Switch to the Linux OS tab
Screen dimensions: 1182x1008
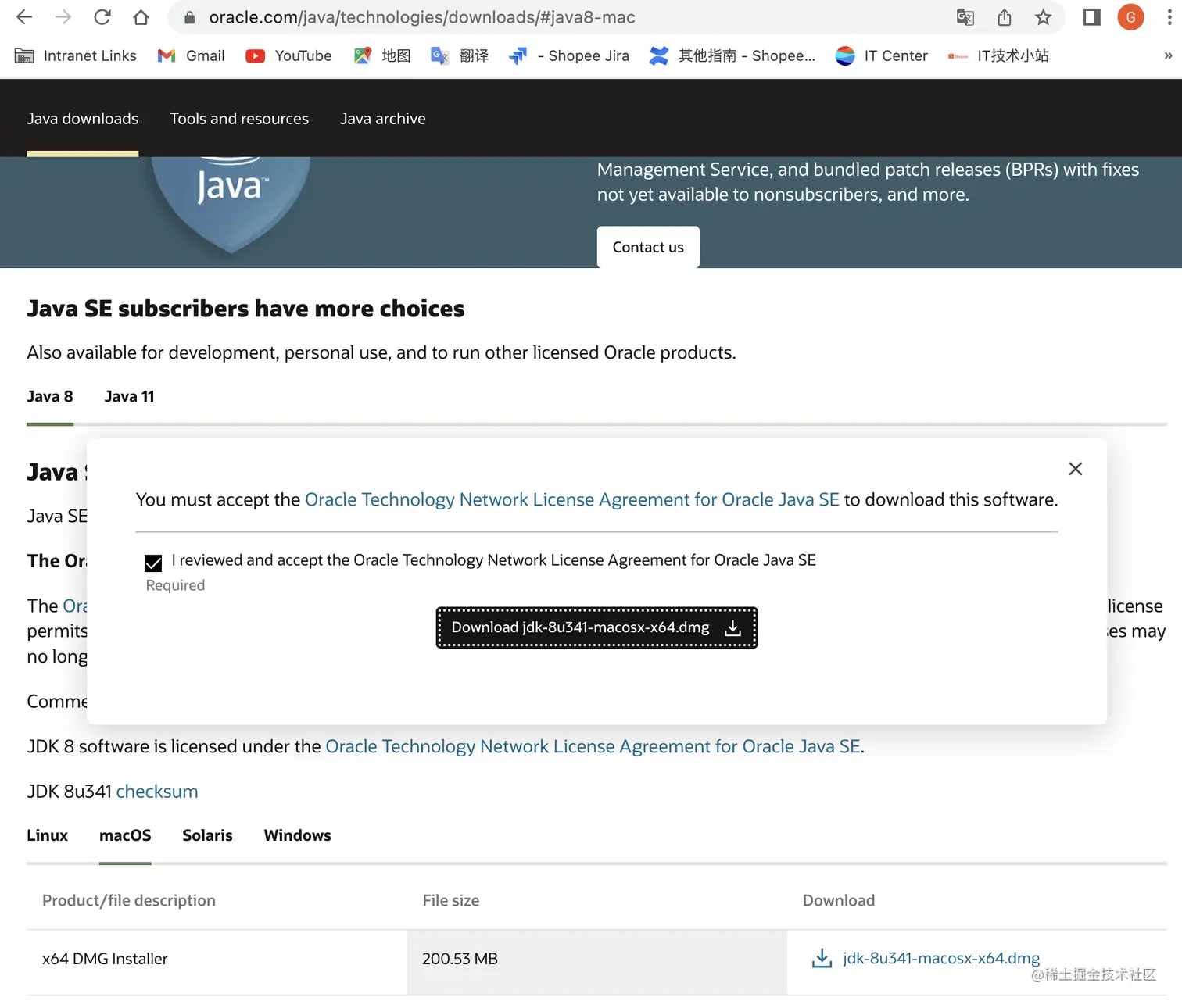pyautogui.click(x=48, y=835)
